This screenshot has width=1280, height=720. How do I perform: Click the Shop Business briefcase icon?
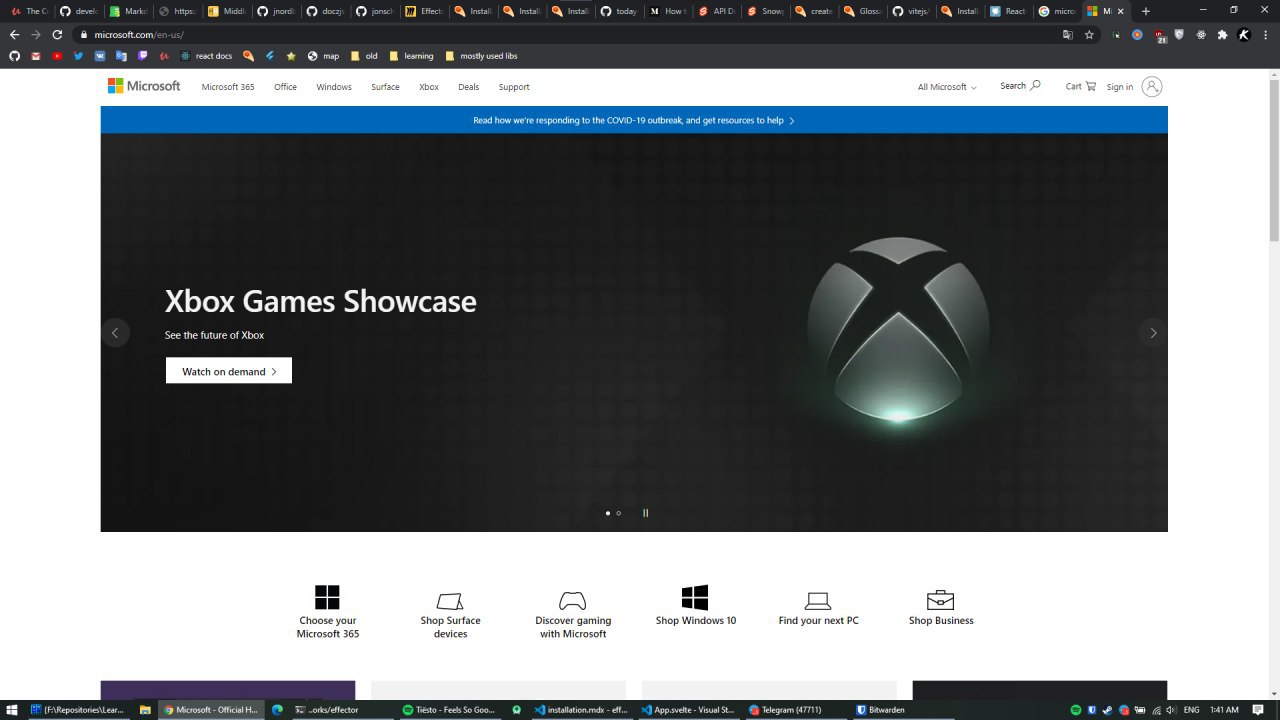940,600
